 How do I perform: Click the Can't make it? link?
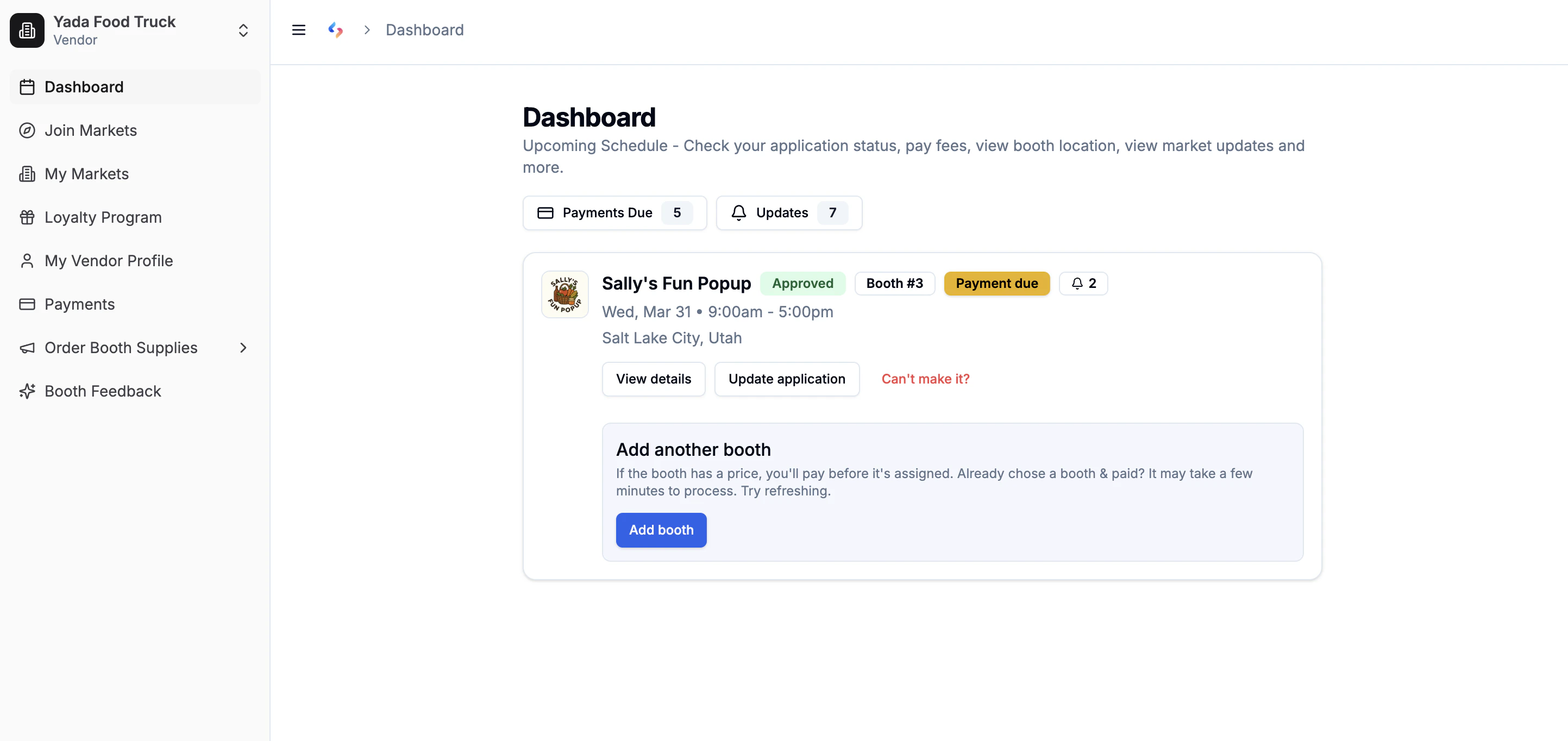pyautogui.click(x=925, y=378)
